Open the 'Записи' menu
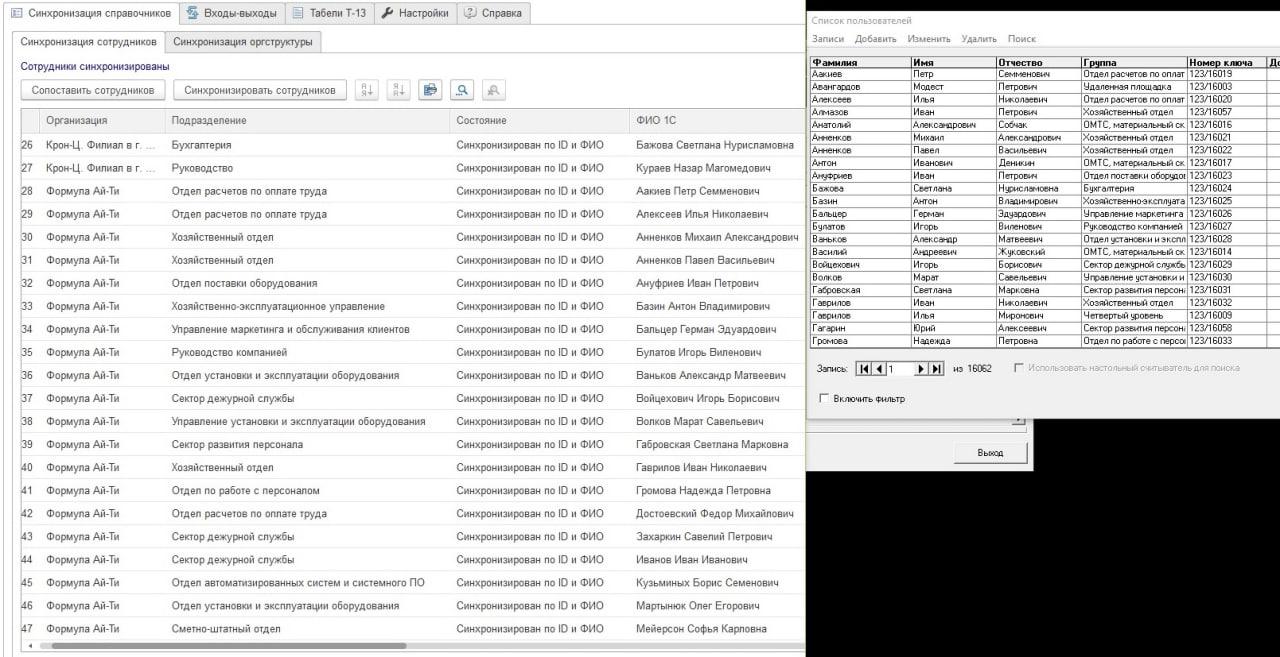 (x=828, y=39)
